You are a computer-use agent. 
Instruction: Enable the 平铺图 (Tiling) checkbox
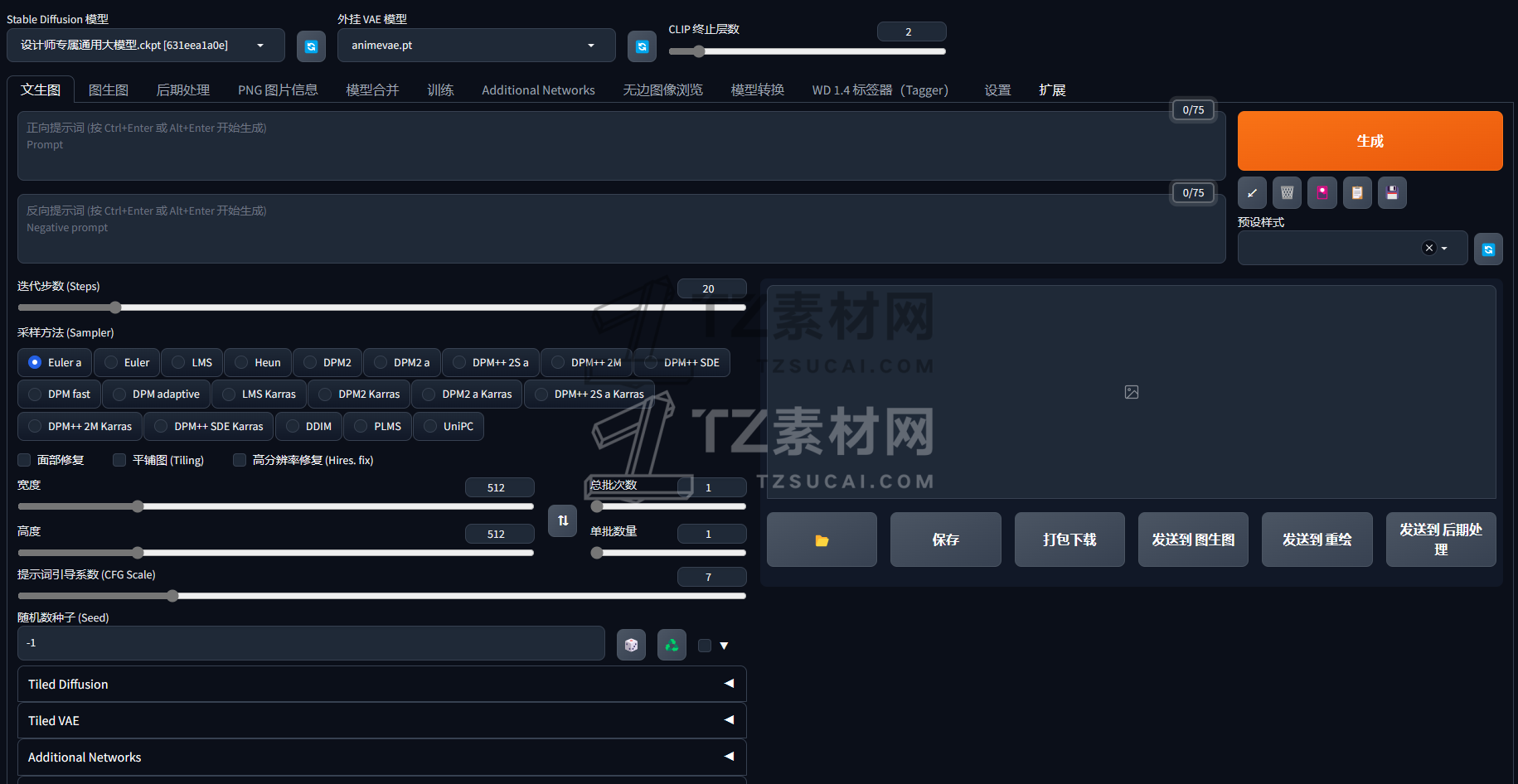119,460
